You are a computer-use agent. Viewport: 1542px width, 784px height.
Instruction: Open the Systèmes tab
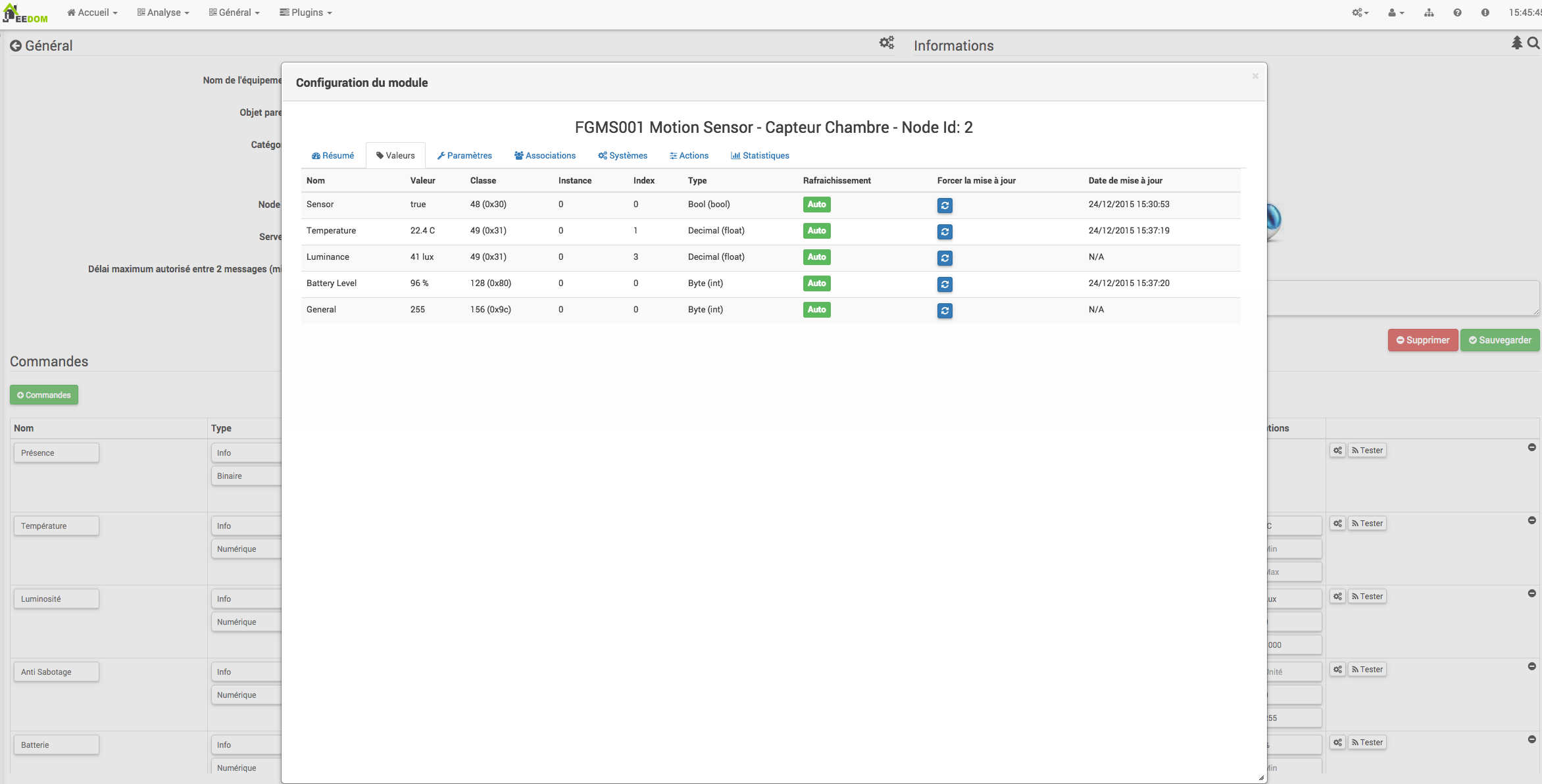[622, 156]
